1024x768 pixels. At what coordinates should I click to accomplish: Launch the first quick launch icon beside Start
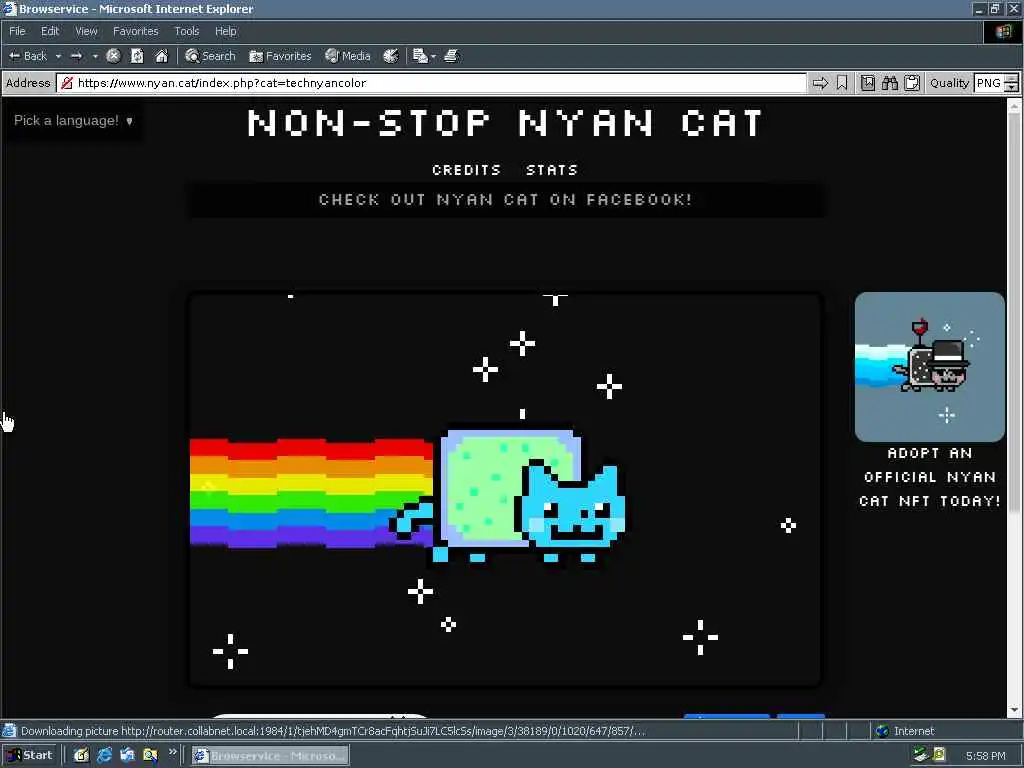[81, 756]
